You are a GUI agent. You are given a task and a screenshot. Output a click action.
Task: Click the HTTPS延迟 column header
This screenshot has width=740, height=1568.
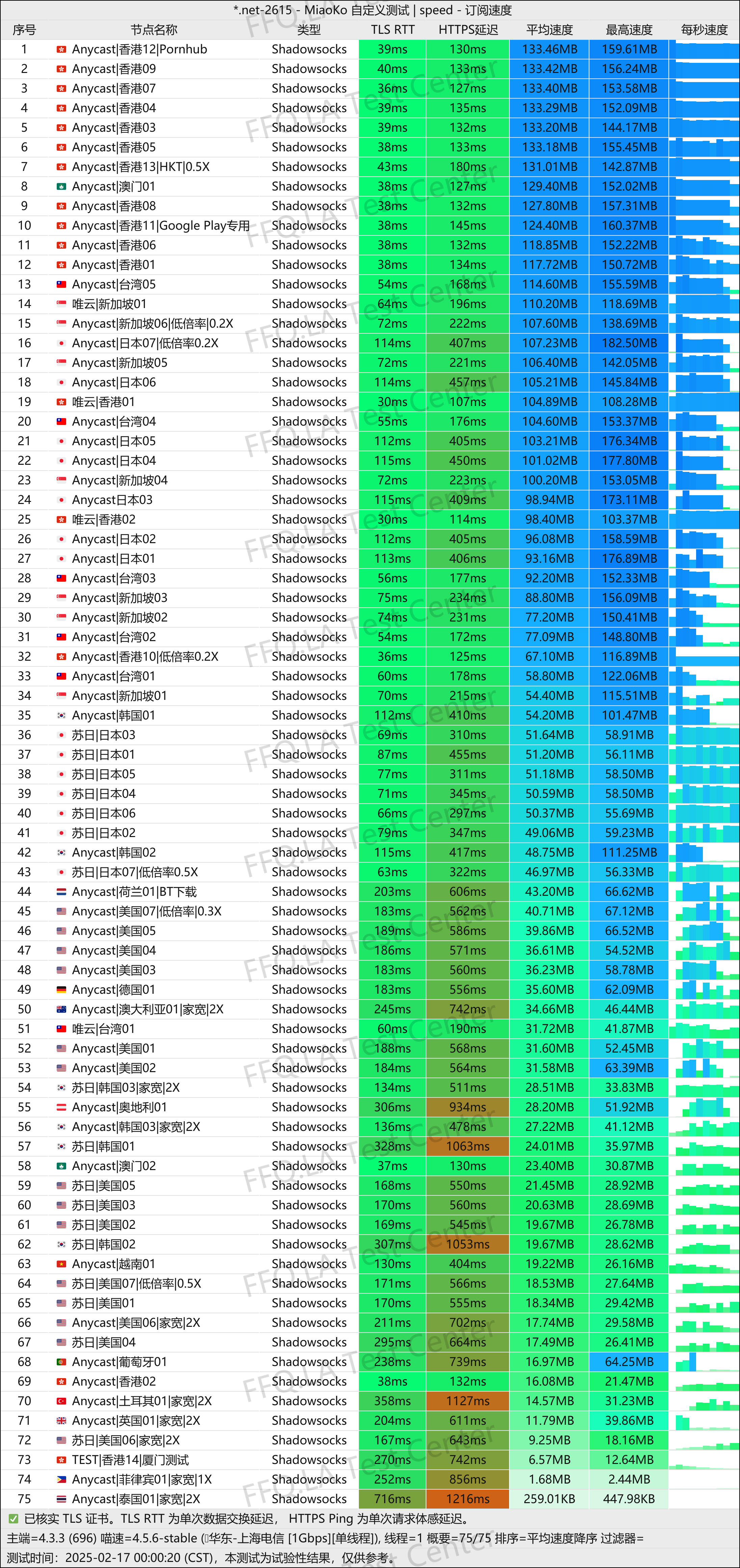(x=468, y=30)
